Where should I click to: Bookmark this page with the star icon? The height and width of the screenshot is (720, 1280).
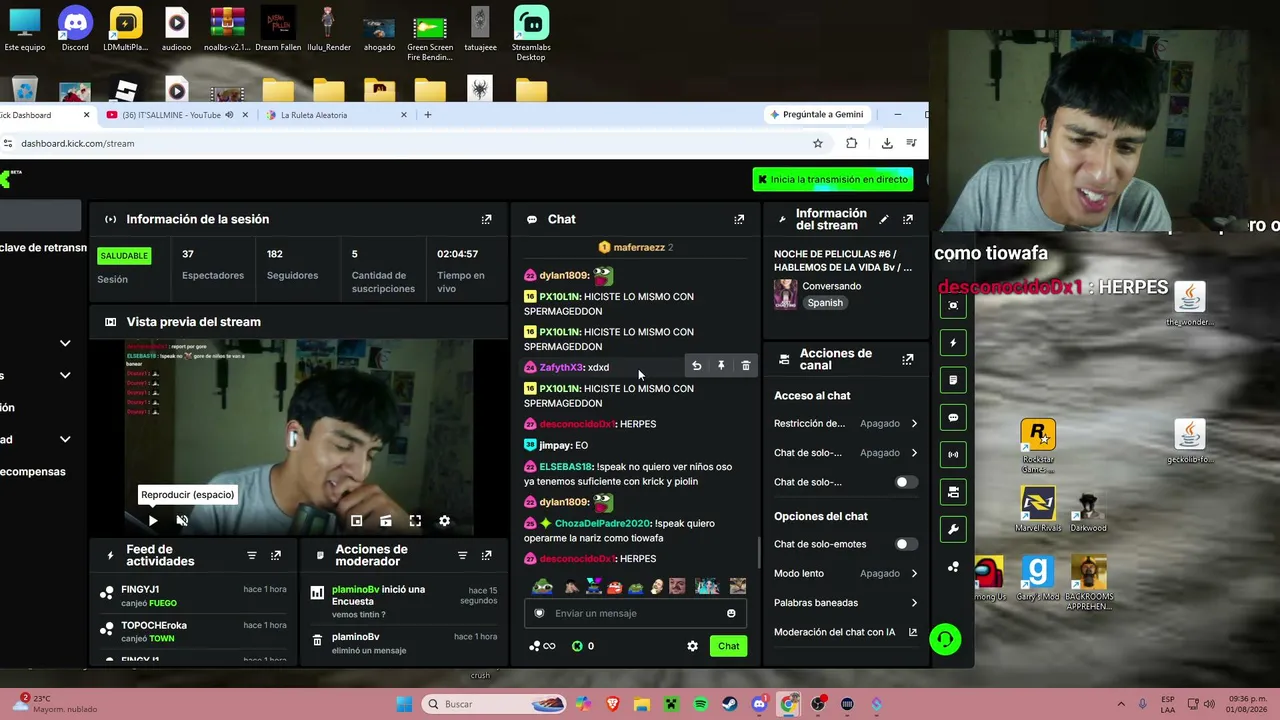click(x=818, y=143)
